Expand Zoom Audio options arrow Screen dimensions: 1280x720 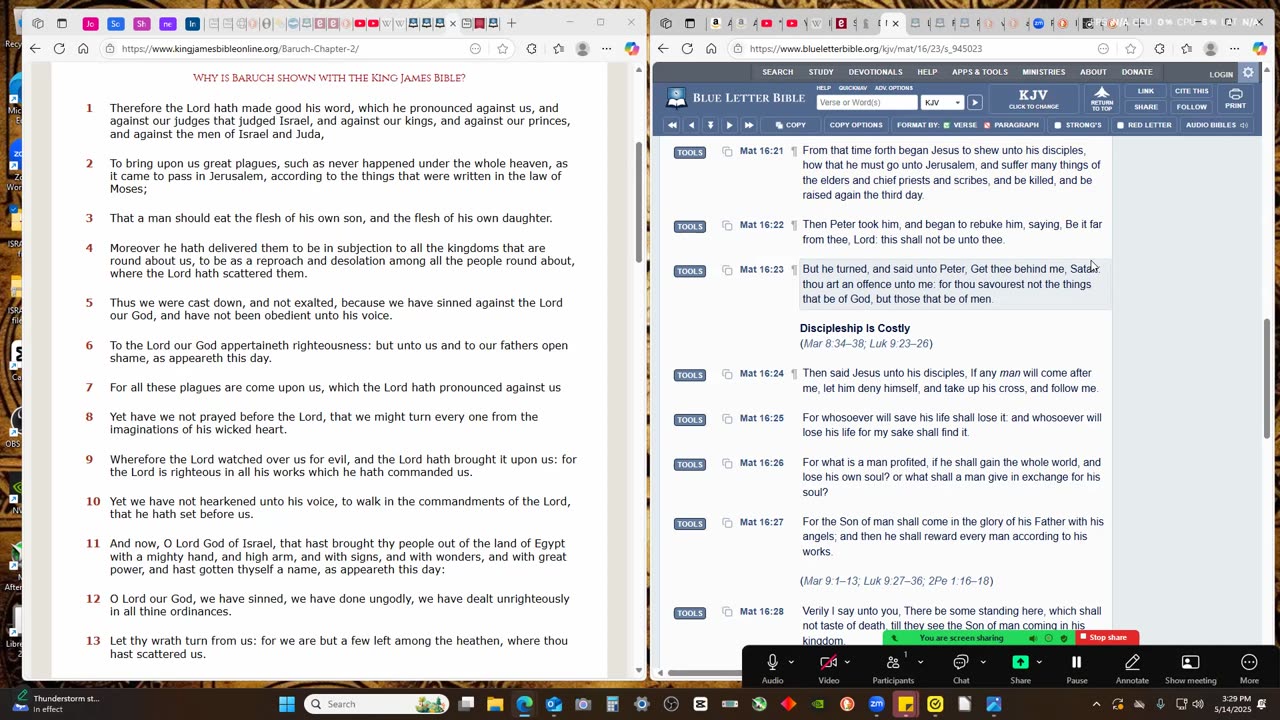coord(791,662)
